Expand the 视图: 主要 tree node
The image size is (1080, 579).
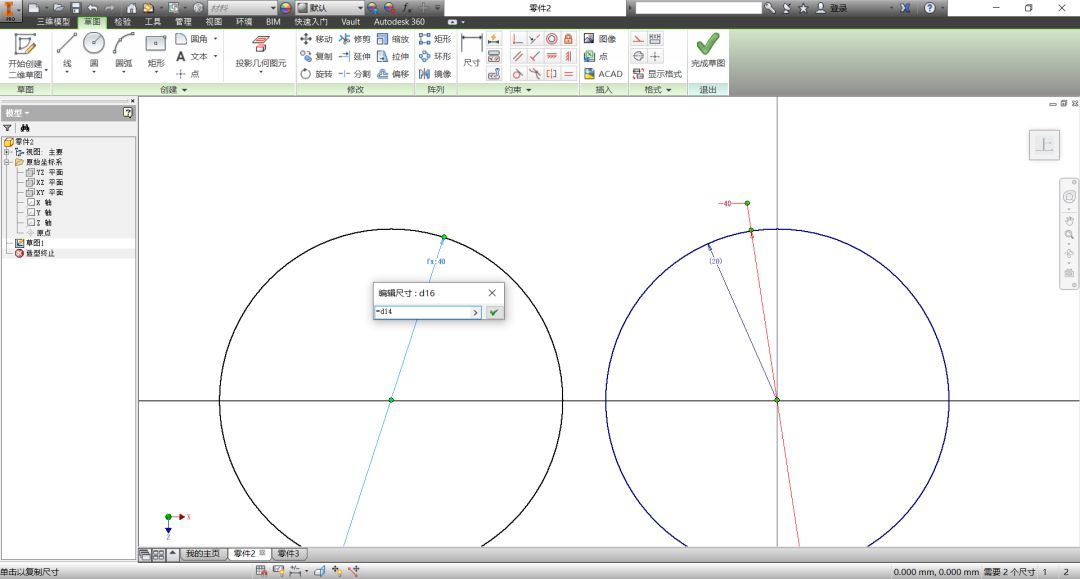click(7, 152)
